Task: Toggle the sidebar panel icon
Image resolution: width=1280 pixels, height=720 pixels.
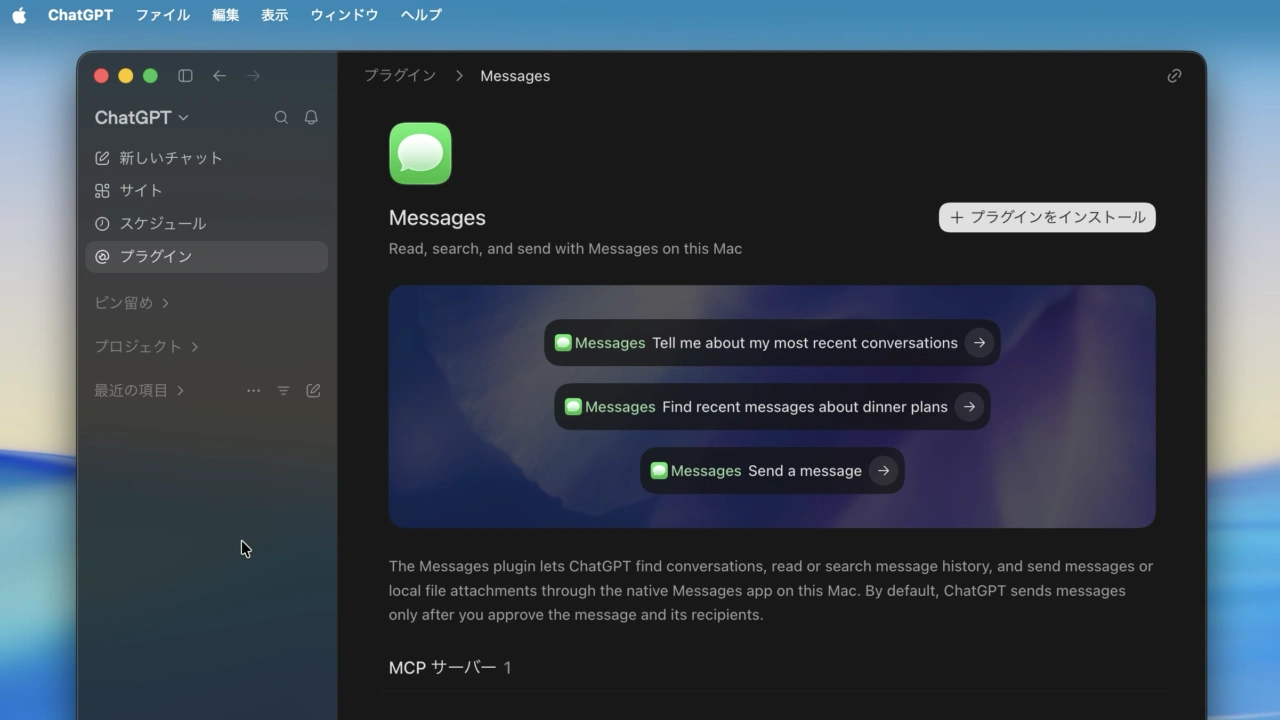Action: tap(185, 76)
